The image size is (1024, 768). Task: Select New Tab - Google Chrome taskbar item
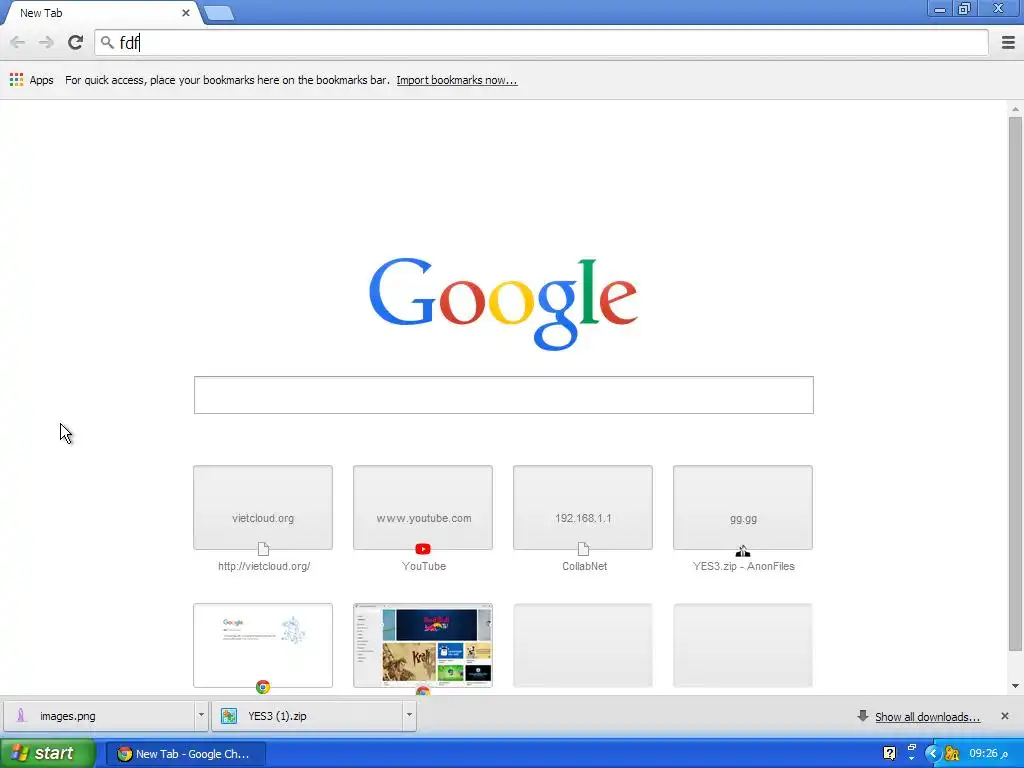click(186, 754)
